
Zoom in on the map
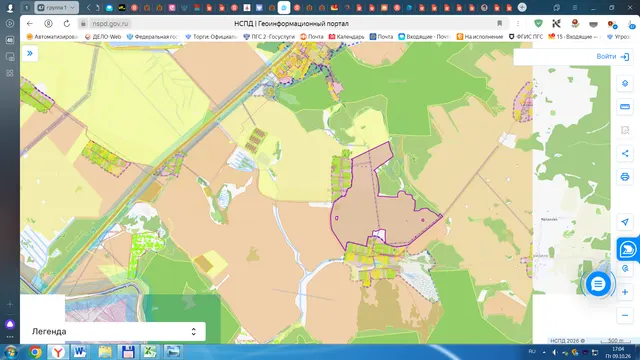[624, 292]
